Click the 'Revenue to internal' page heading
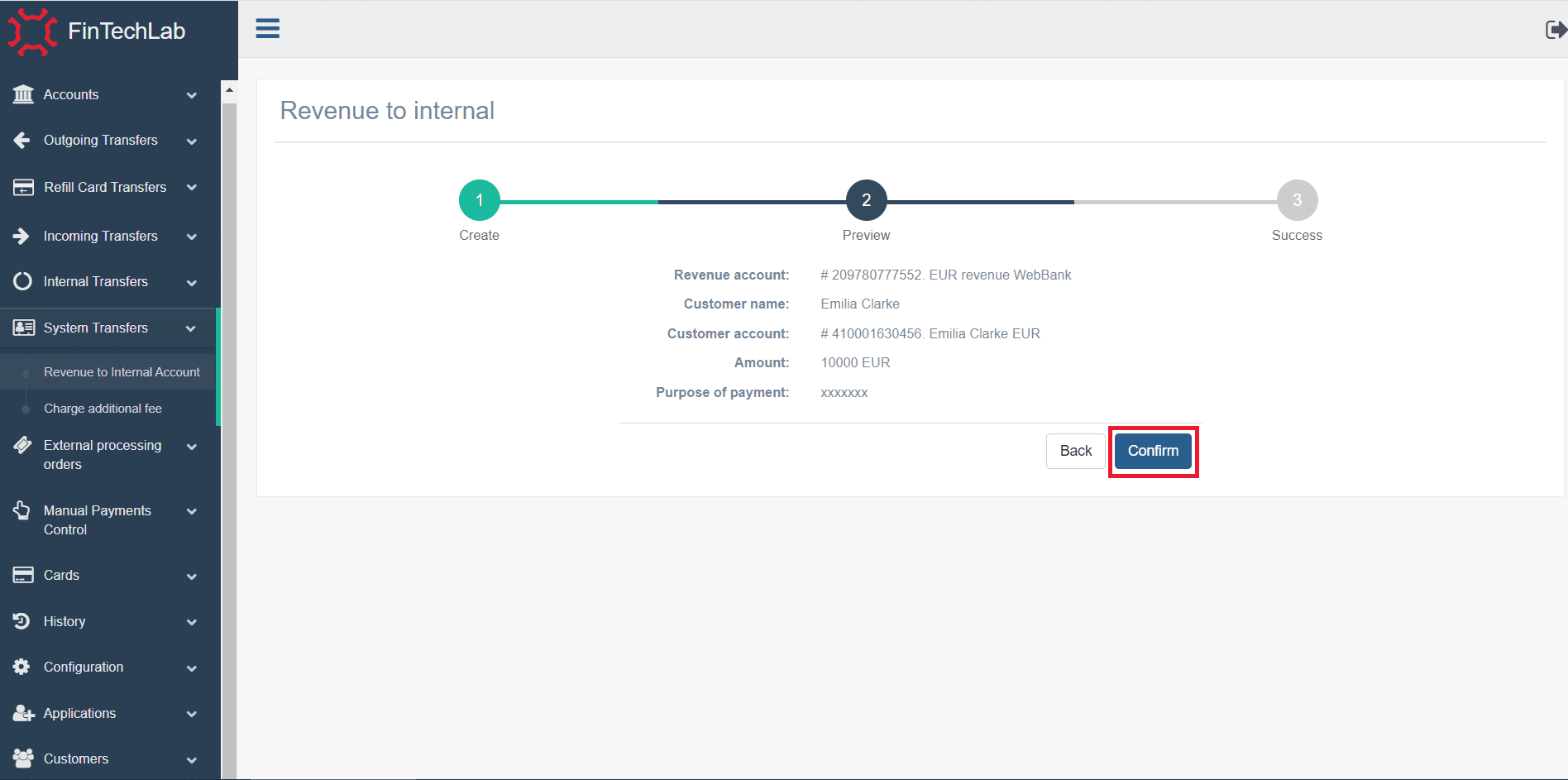Screen dimensions: 1568x780 click(387, 110)
